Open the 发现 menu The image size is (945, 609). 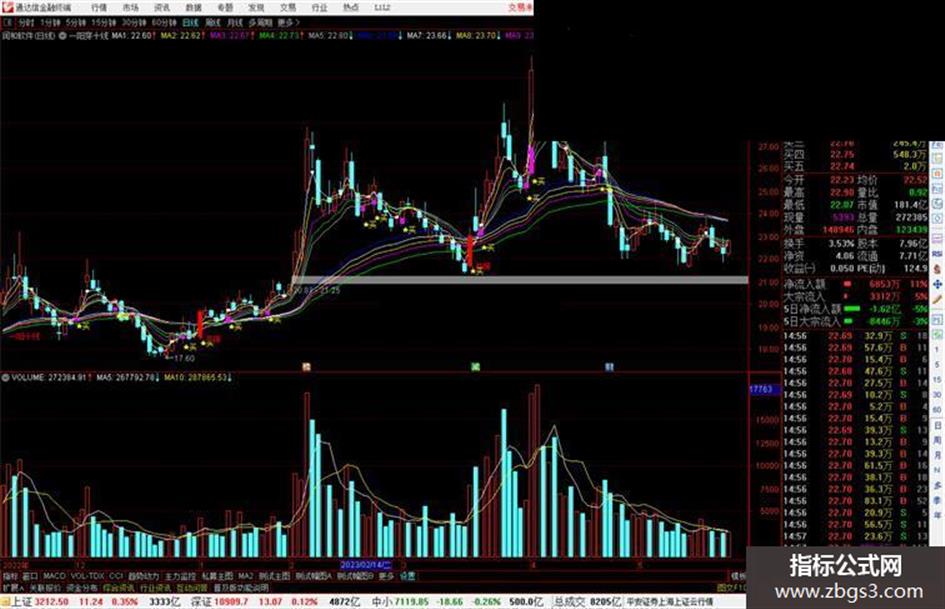[x=256, y=8]
